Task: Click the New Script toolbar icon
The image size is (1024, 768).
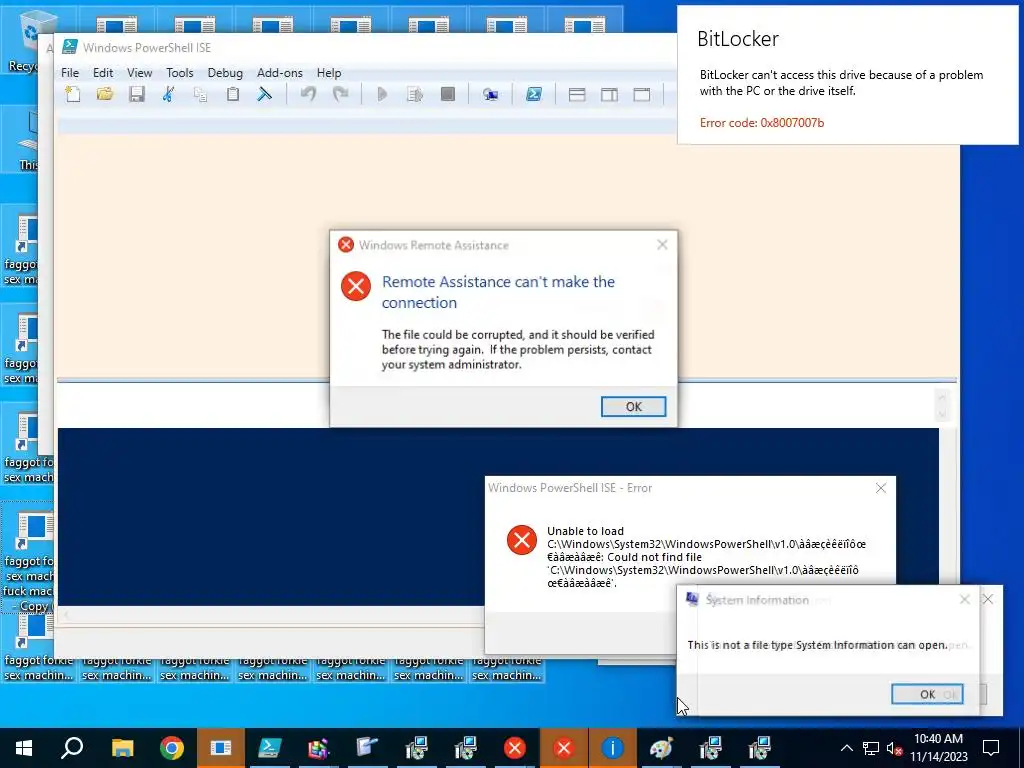Action: [72, 94]
